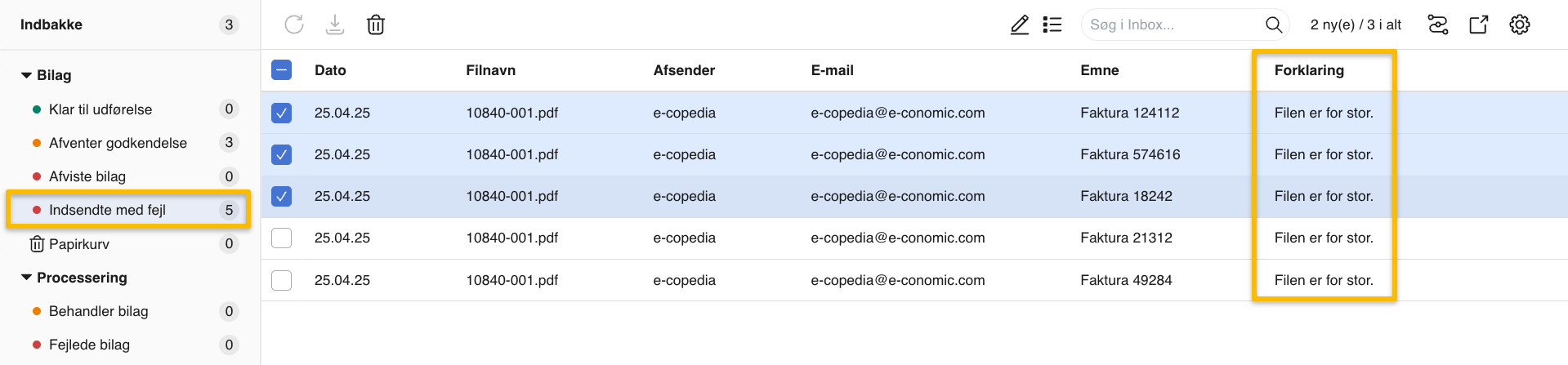Open the Papirkurv folder

point(78,244)
